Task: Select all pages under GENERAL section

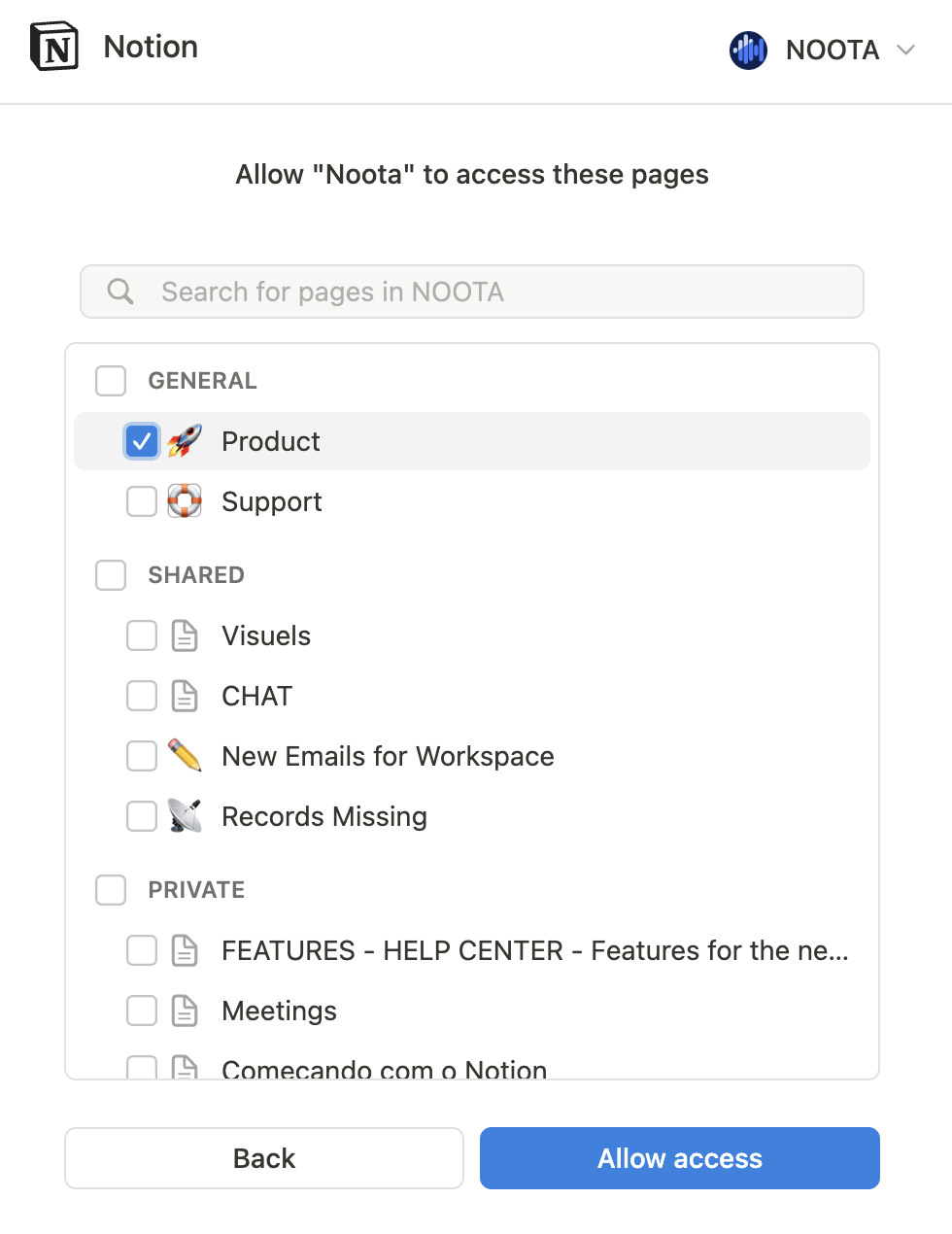Action: pos(111,381)
